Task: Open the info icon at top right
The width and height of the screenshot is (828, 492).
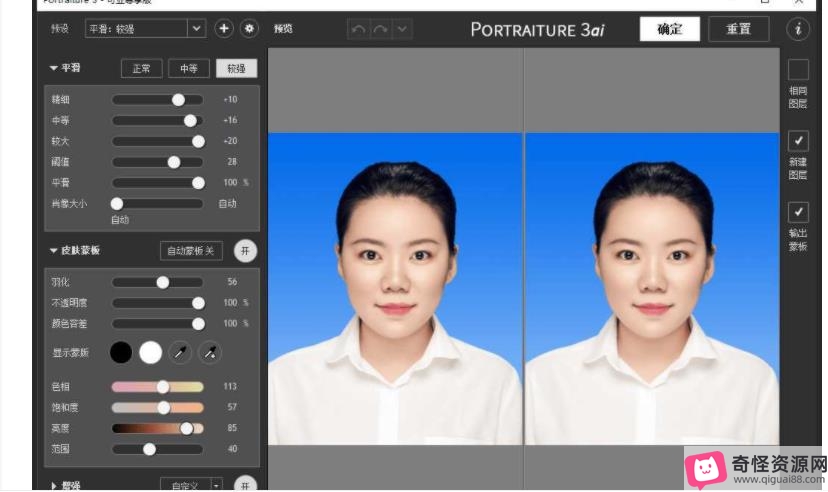Action: click(798, 29)
